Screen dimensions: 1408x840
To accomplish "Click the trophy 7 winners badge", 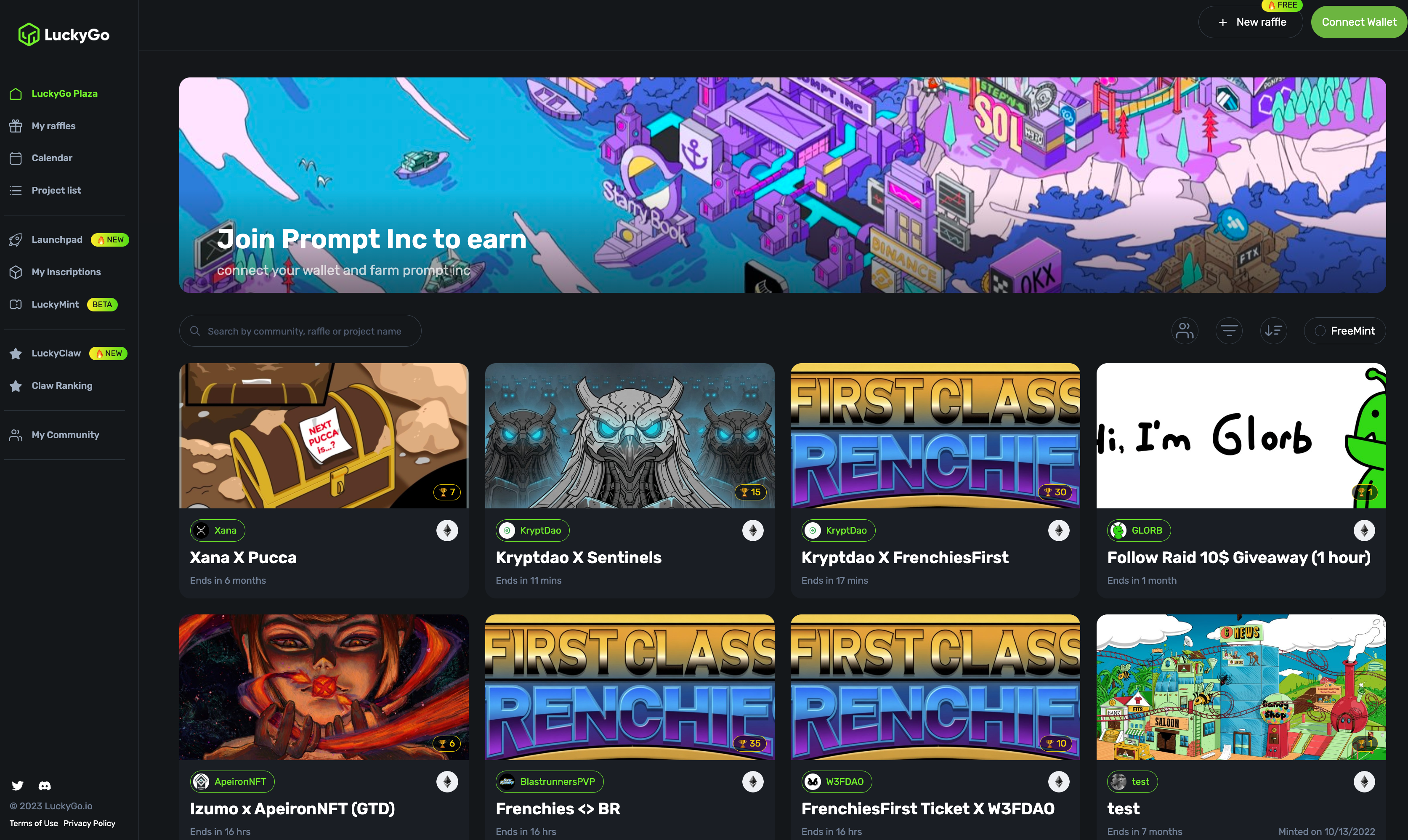I will pyautogui.click(x=447, y=492).
